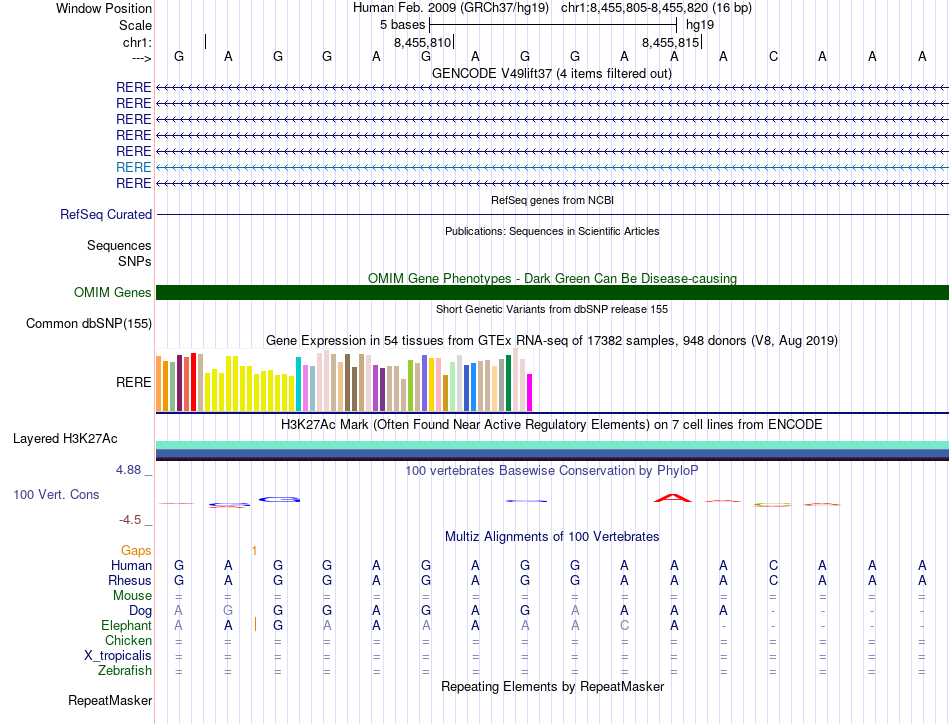This screenshot has height=724, width=950.
Task: Click the red A peak in PhyloP conservation
Action: (673, 498)
